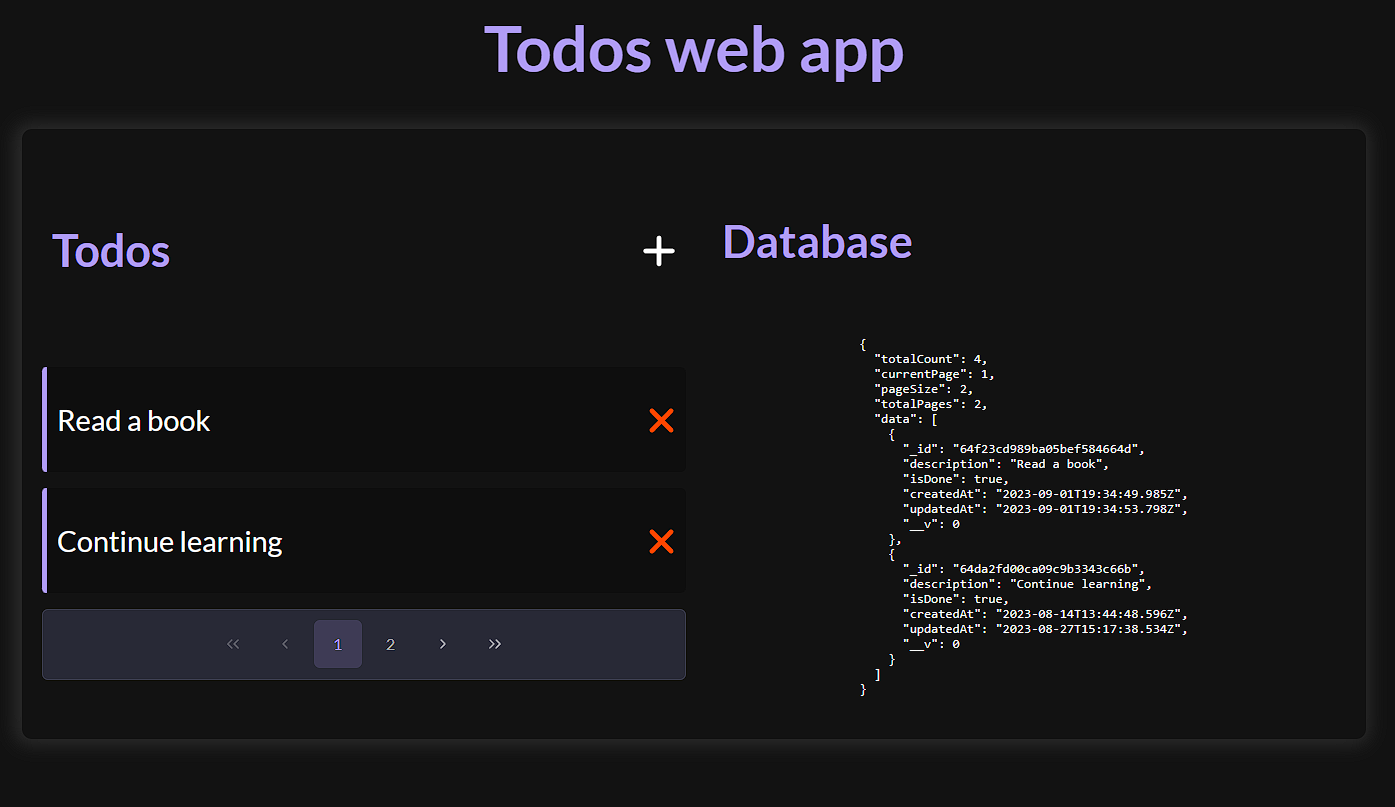Click the "currentPage": 1 line
1395x807 pixels.
point(934,374)
